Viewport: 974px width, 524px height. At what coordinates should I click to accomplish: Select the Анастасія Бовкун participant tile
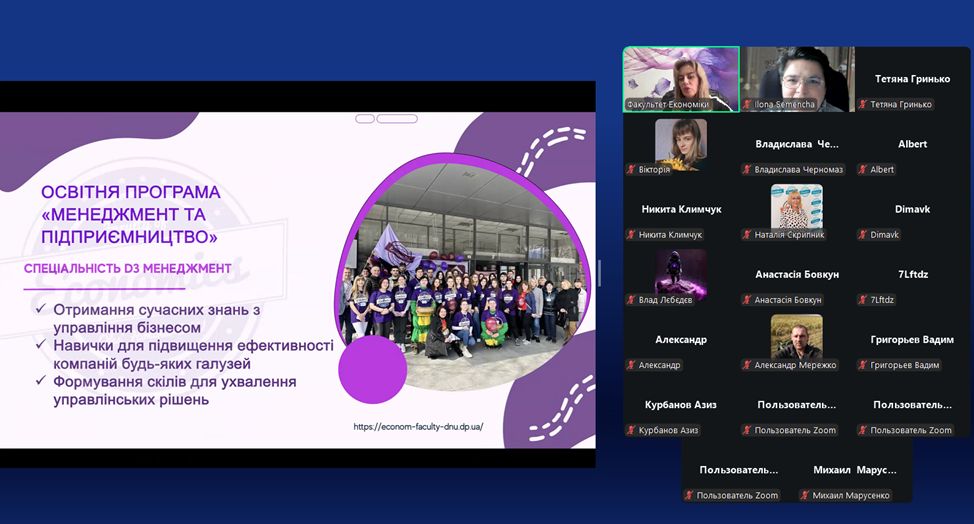[796, 274]
